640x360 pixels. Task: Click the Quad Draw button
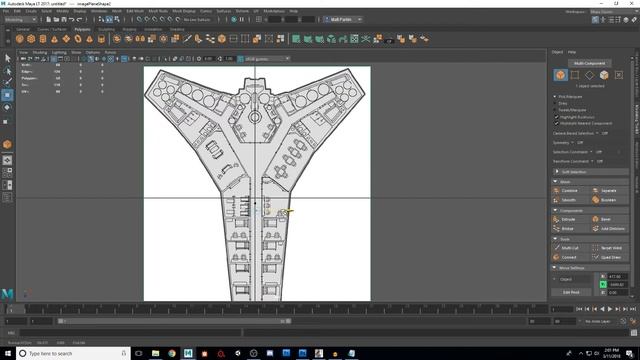pyautogui.click(x=609, y=258)
